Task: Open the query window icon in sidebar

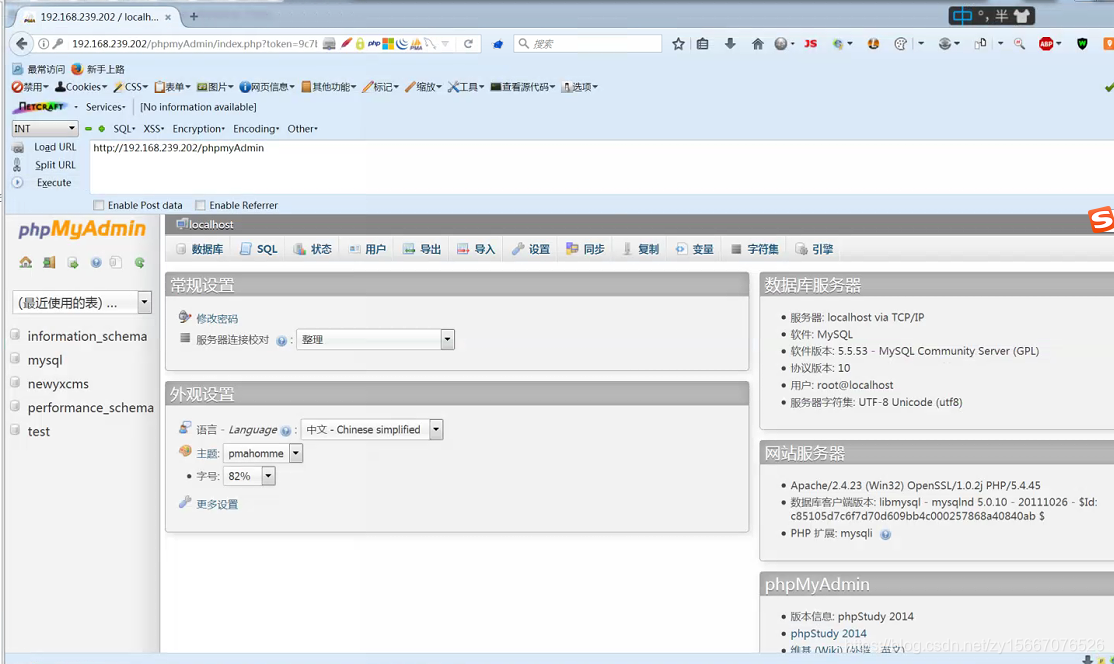Action: click(x=72, y=263)
